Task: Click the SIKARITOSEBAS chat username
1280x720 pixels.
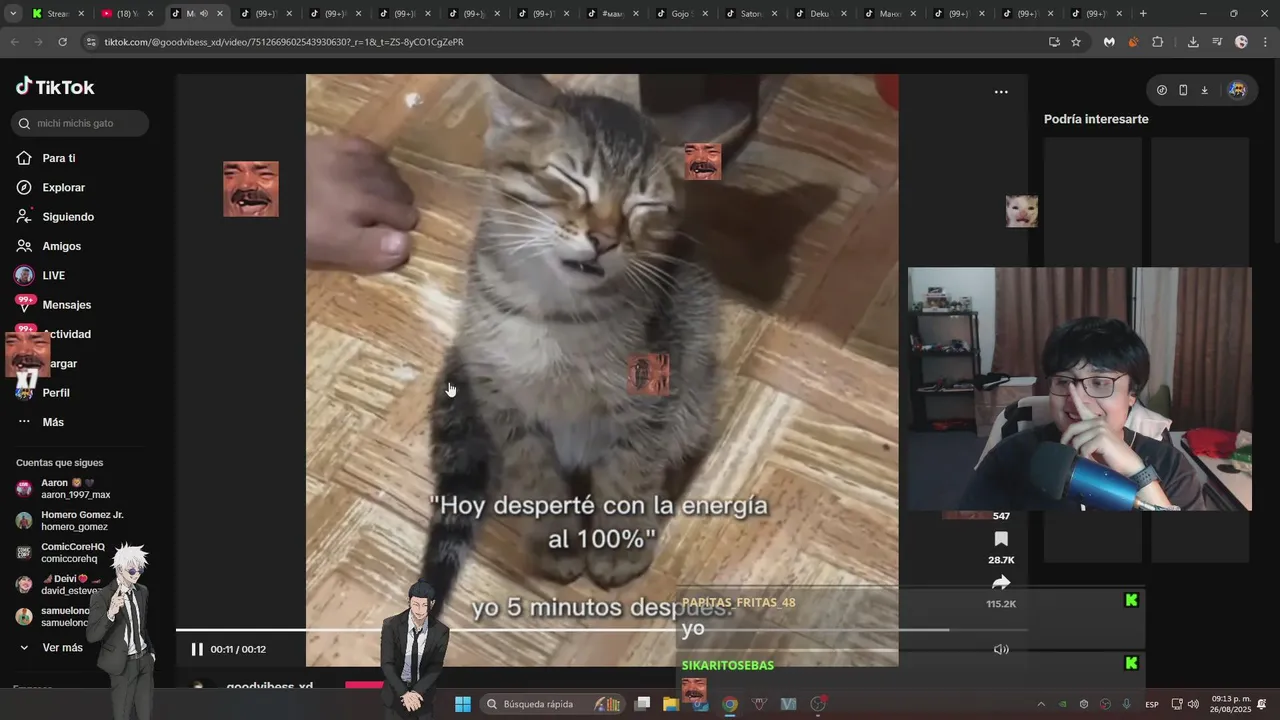Action: click(728, 665)
